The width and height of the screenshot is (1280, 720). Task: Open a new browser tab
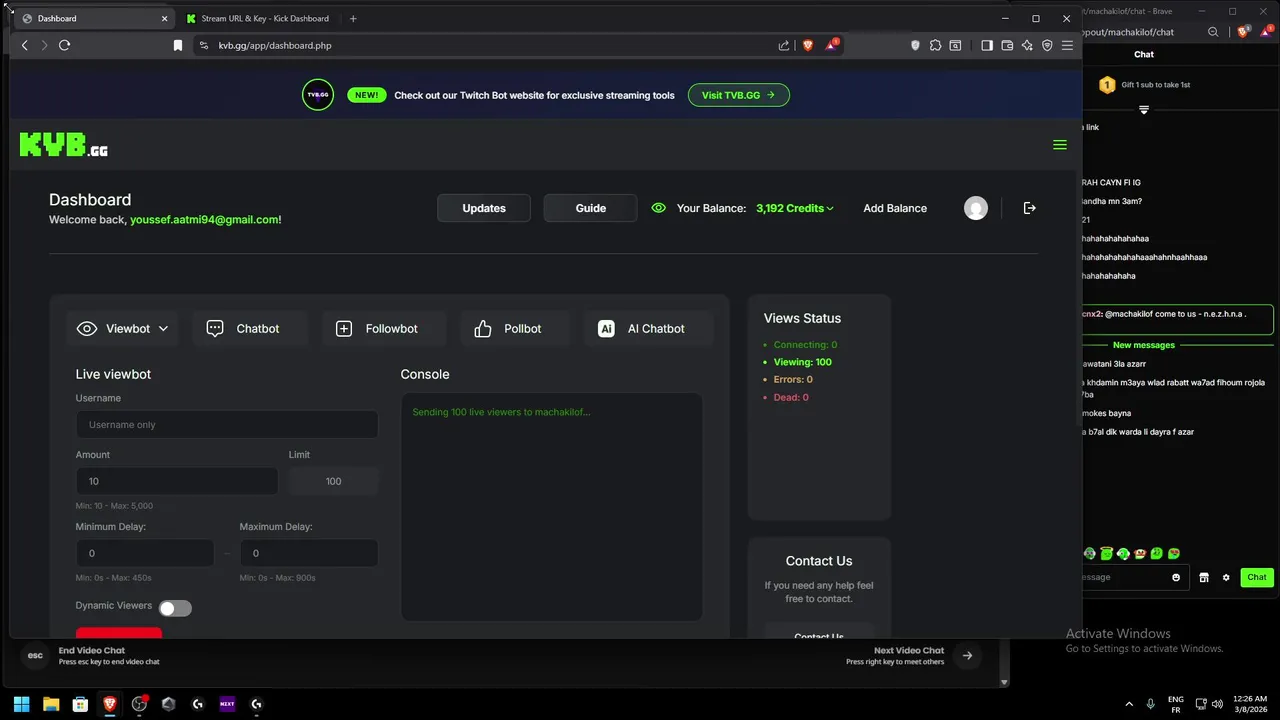tap(353, 18)
